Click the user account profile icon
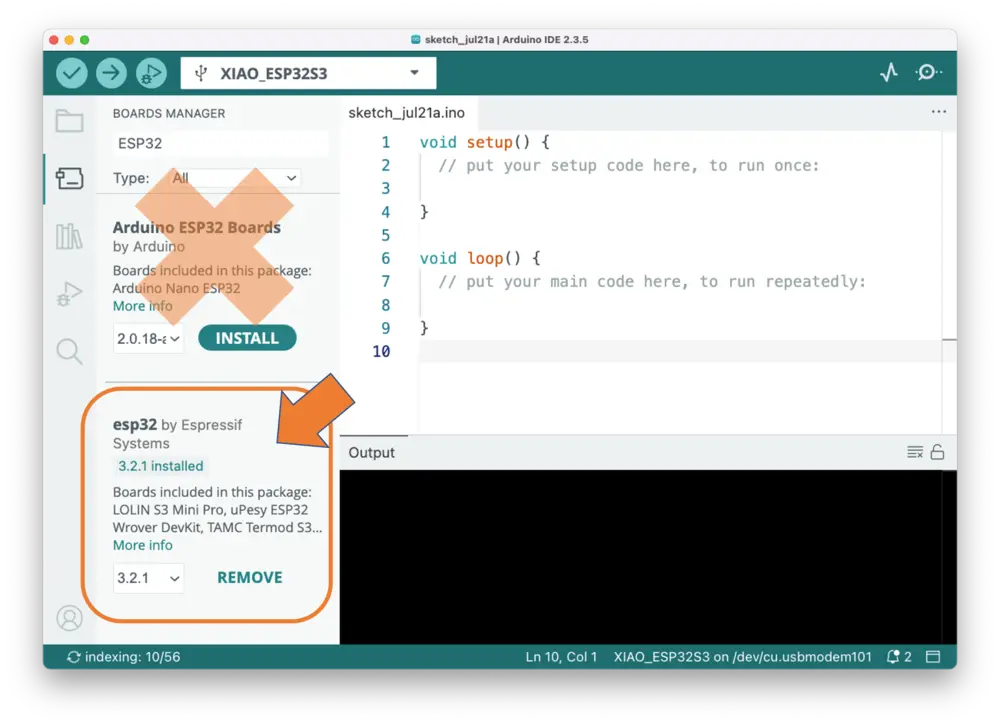The height and width of the screenshot is (726, 1000). [69, 618]
